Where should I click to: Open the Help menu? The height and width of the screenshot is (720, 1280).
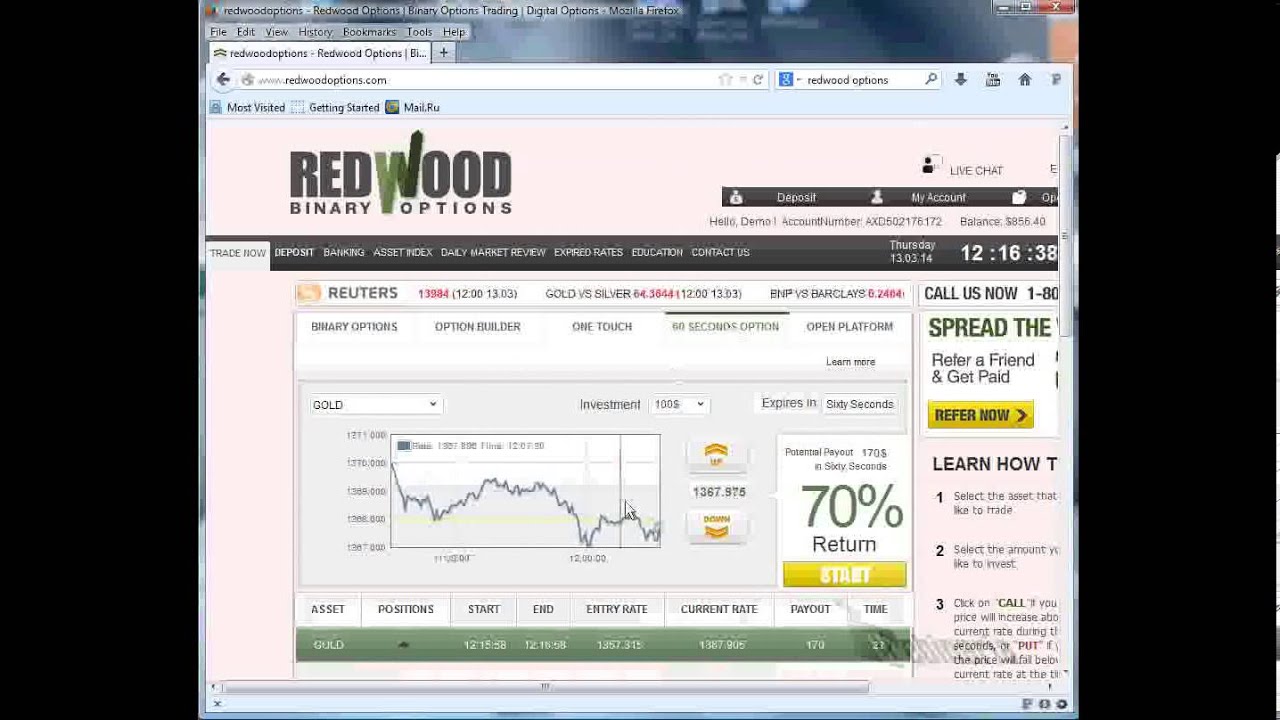453,32
